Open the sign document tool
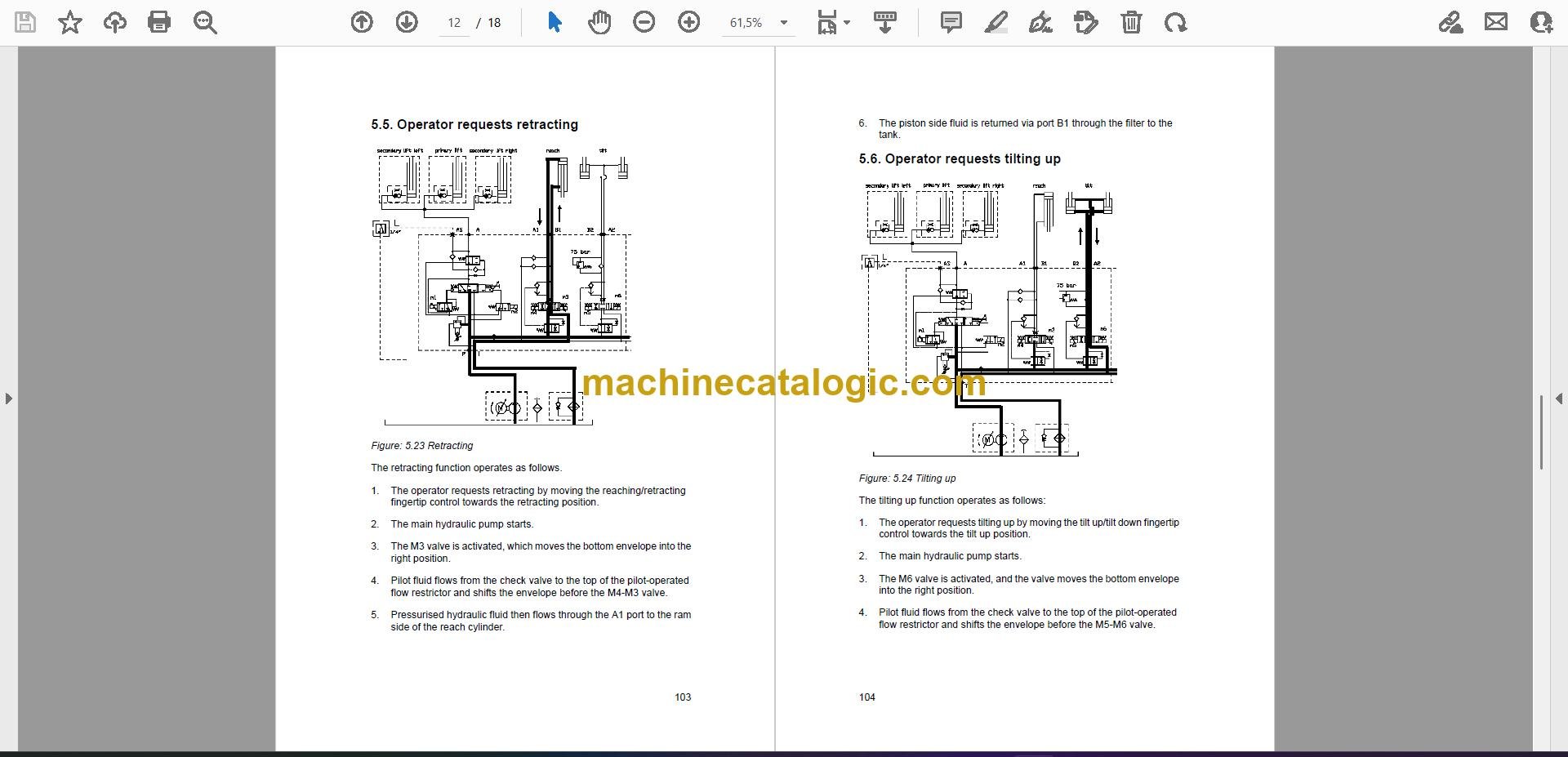Viewport: 1568px width, 757px height. [1040, 22]
